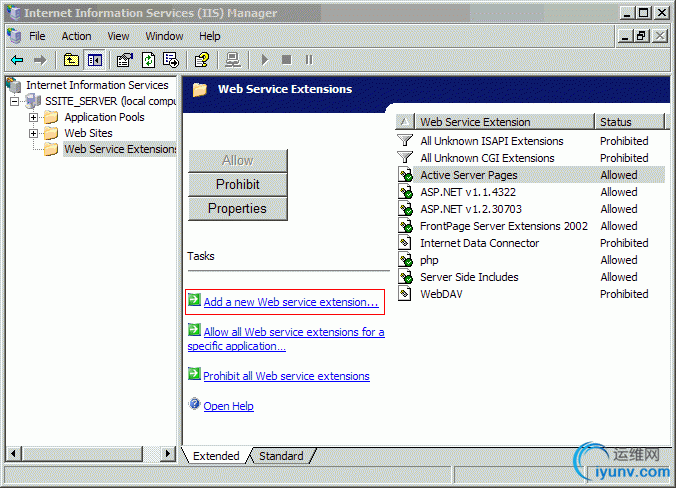Open the Action menu

(76, 36)
